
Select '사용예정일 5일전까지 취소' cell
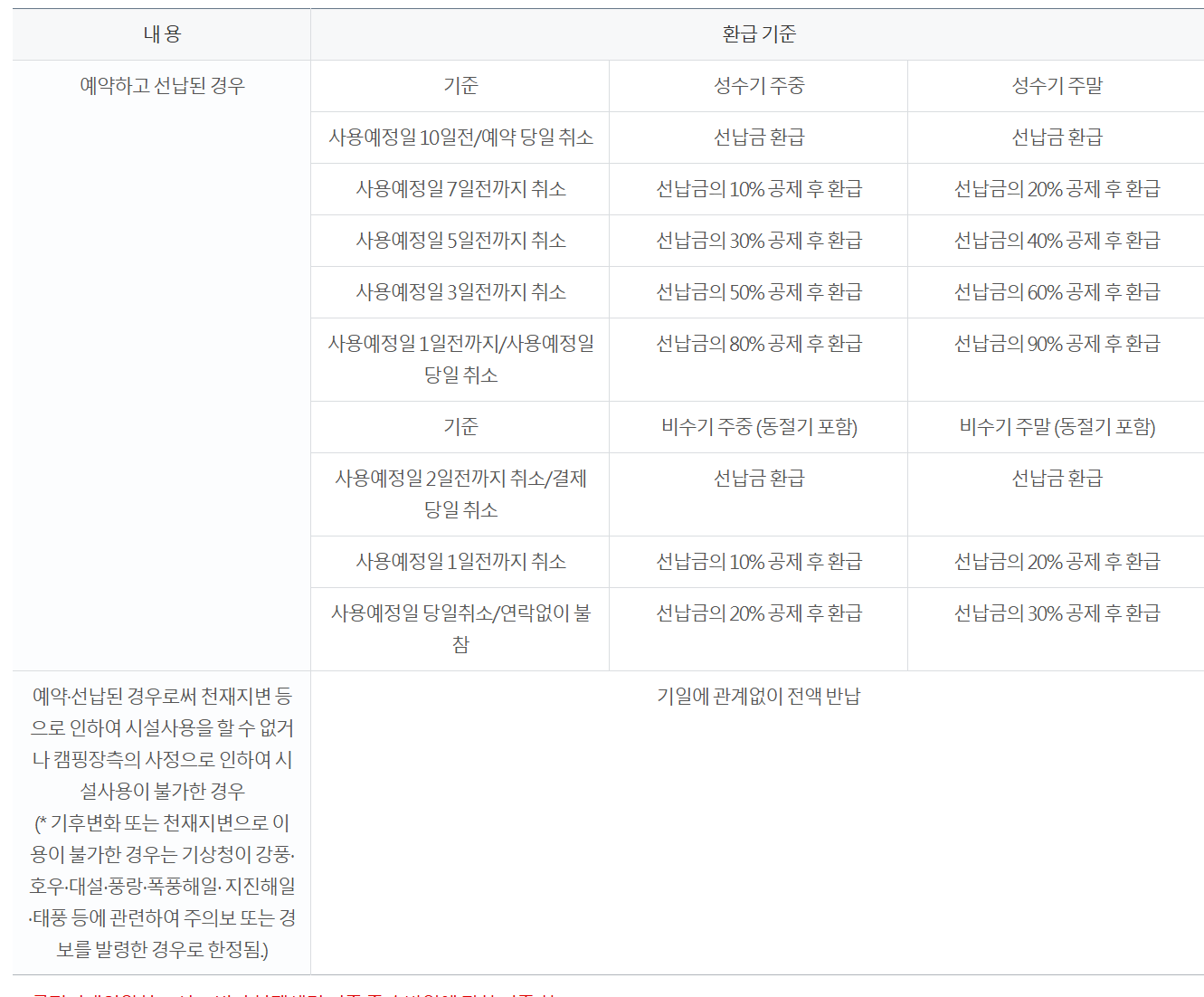tap(460, 241)
